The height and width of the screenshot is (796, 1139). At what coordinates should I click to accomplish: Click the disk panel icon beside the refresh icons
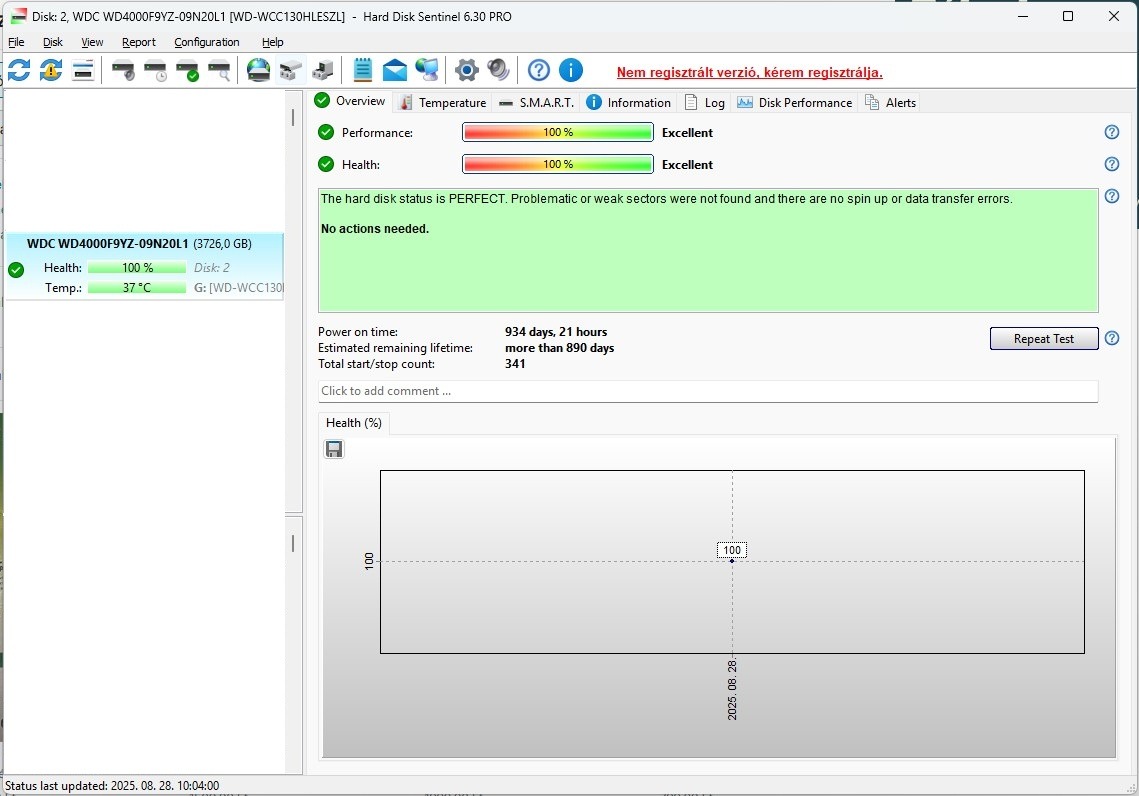point(83,70)
